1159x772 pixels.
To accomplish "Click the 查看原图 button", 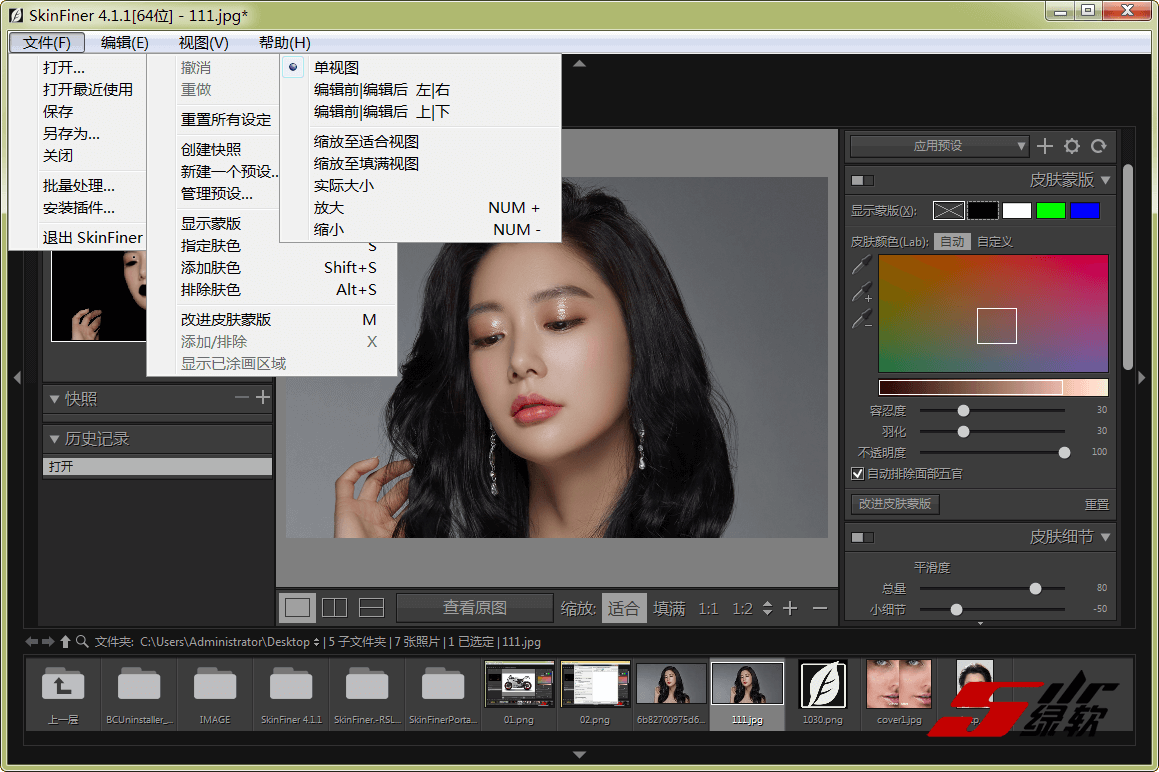I will click(x=475, y=608).
